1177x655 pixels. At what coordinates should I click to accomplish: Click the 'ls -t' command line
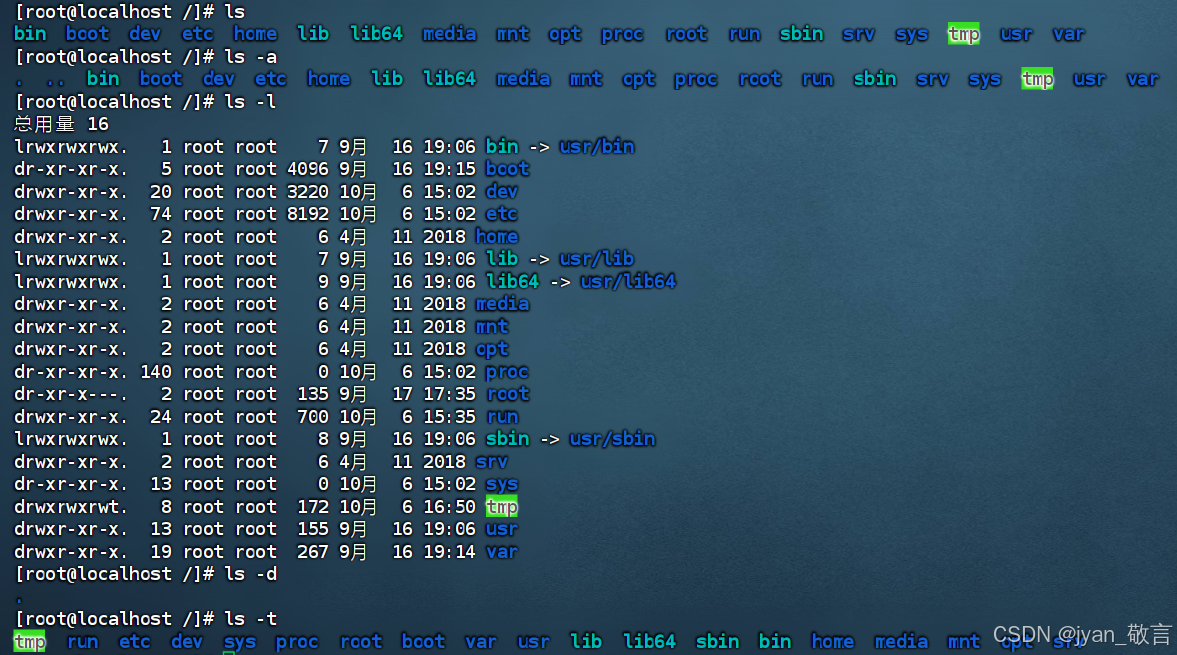146,620
